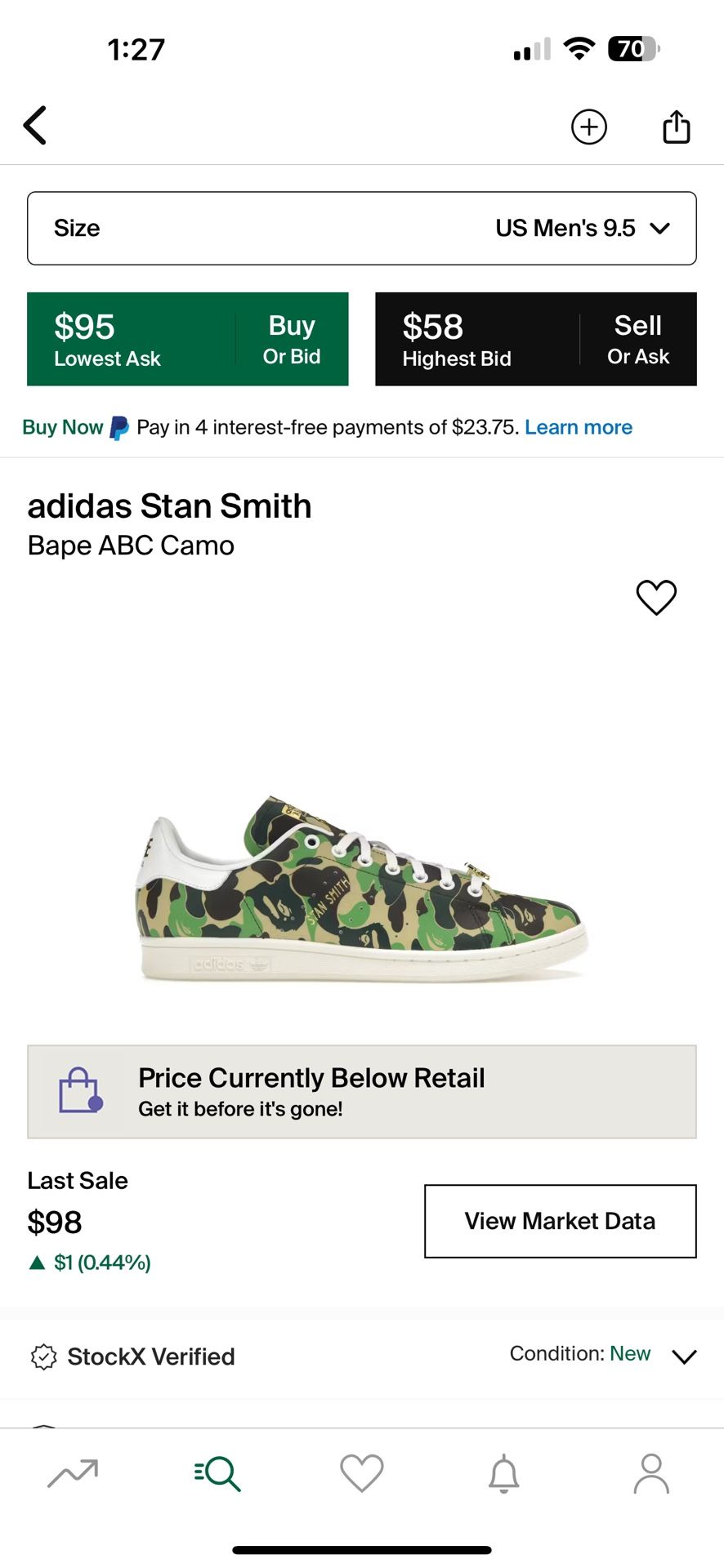The height and width of the screenshot is (1568, 724).
Task: Click the View Market Data button
Action: coord(560,1221)
